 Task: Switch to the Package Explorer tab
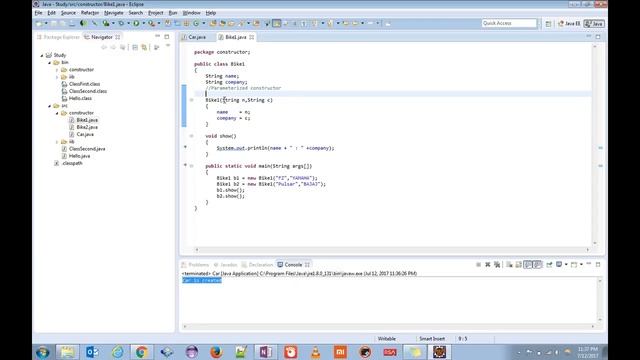[58, 37]
